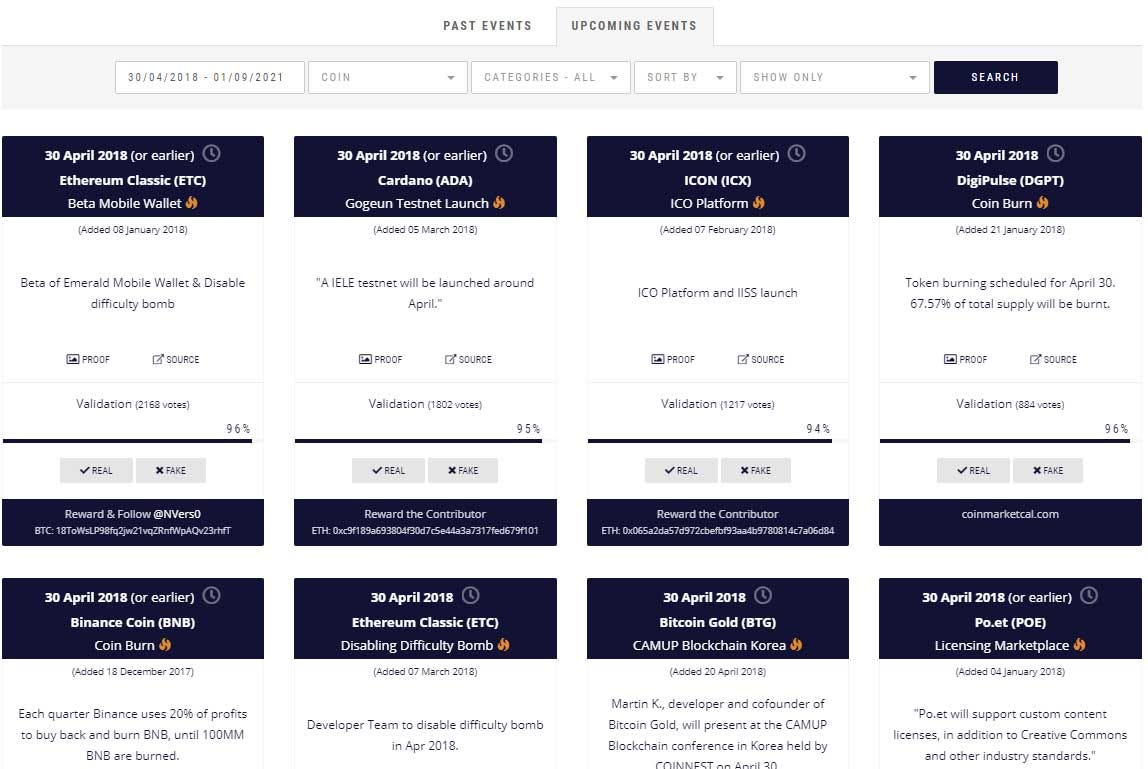Select the UPCOMING EVENTS tab
This screenshot has height=769, width=1148.
(x=634, y=25)
